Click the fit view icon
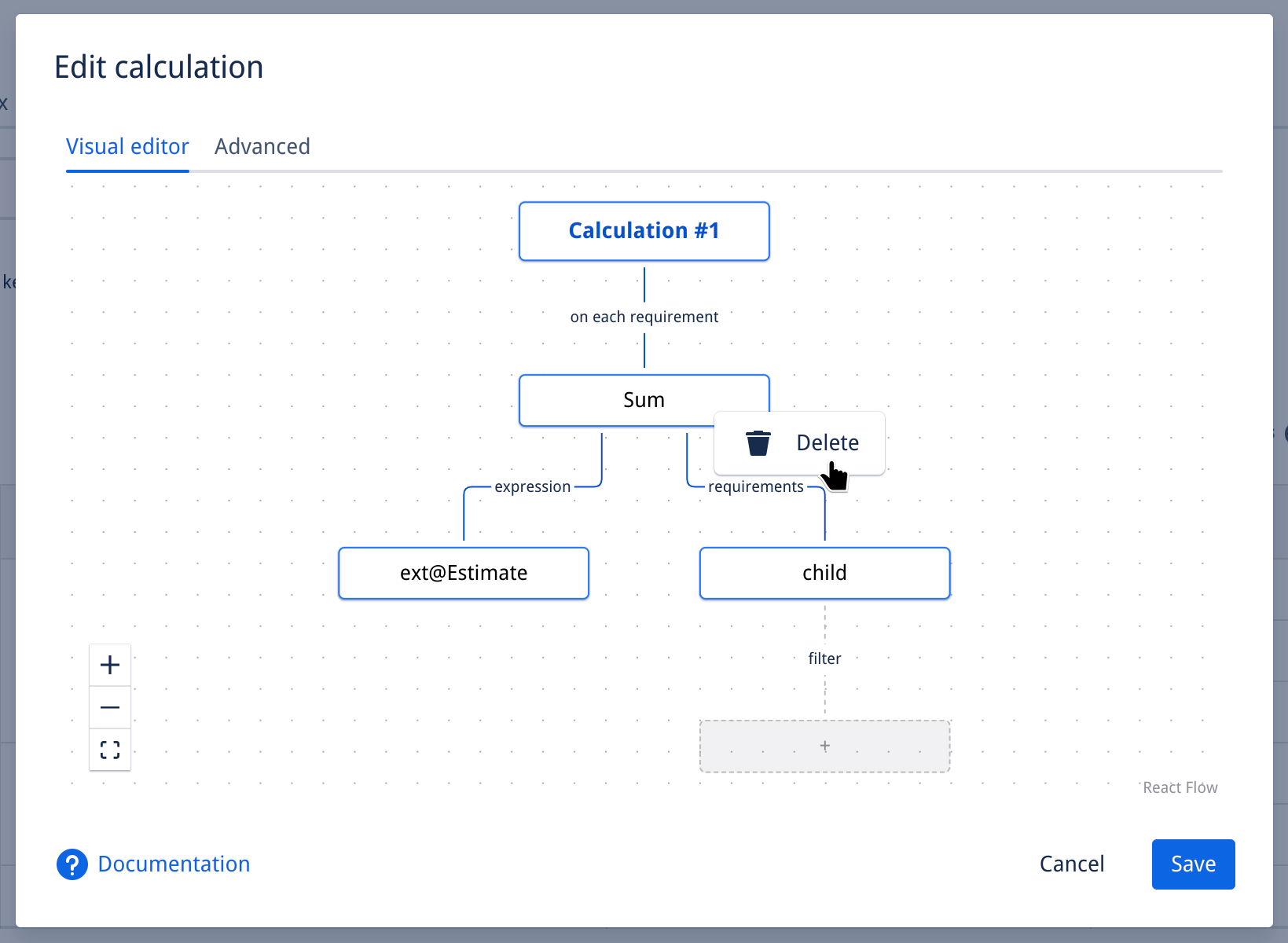 pos(110,750)
